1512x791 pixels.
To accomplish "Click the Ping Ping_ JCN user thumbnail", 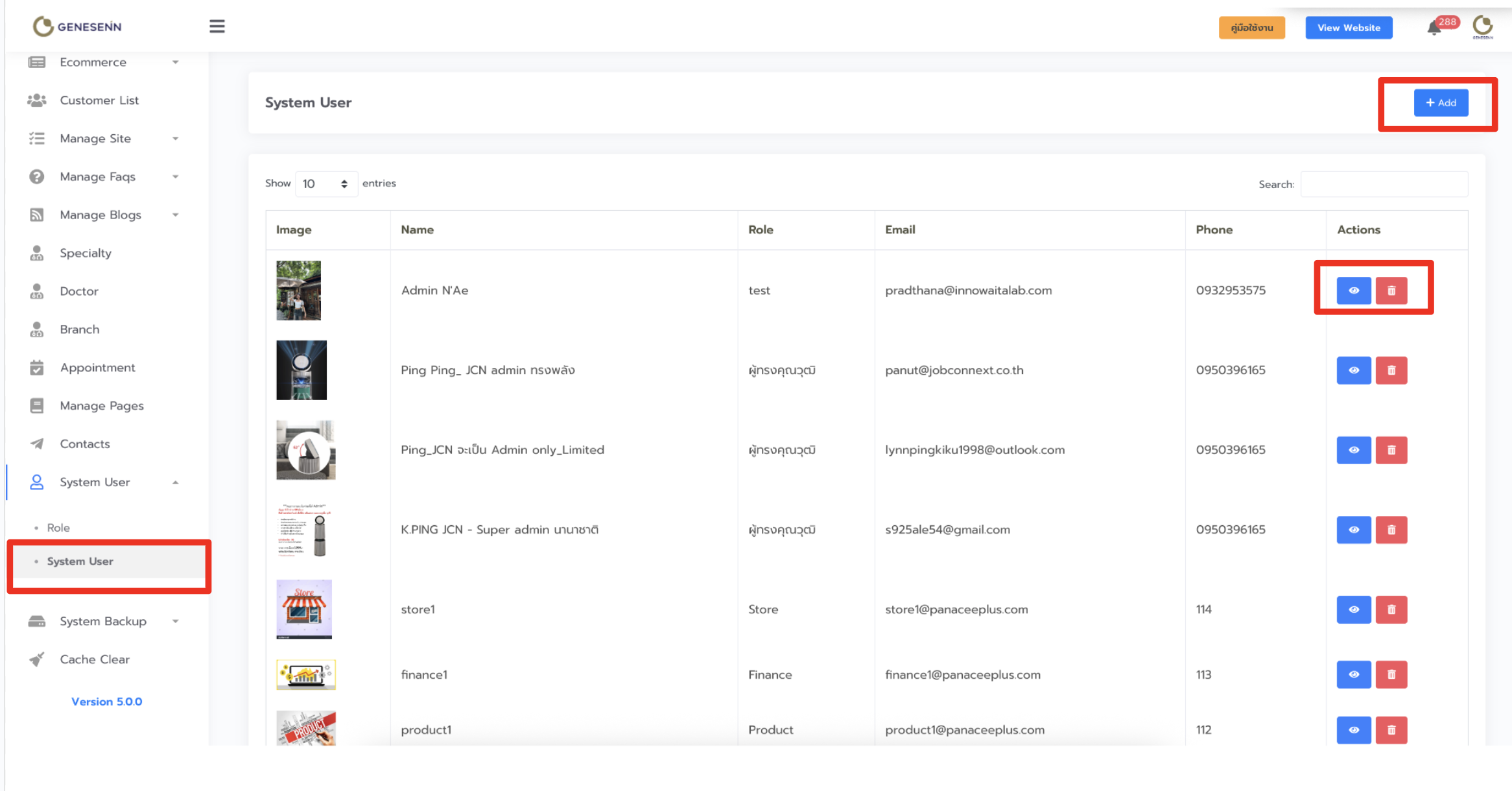I will tap(301, 370).
